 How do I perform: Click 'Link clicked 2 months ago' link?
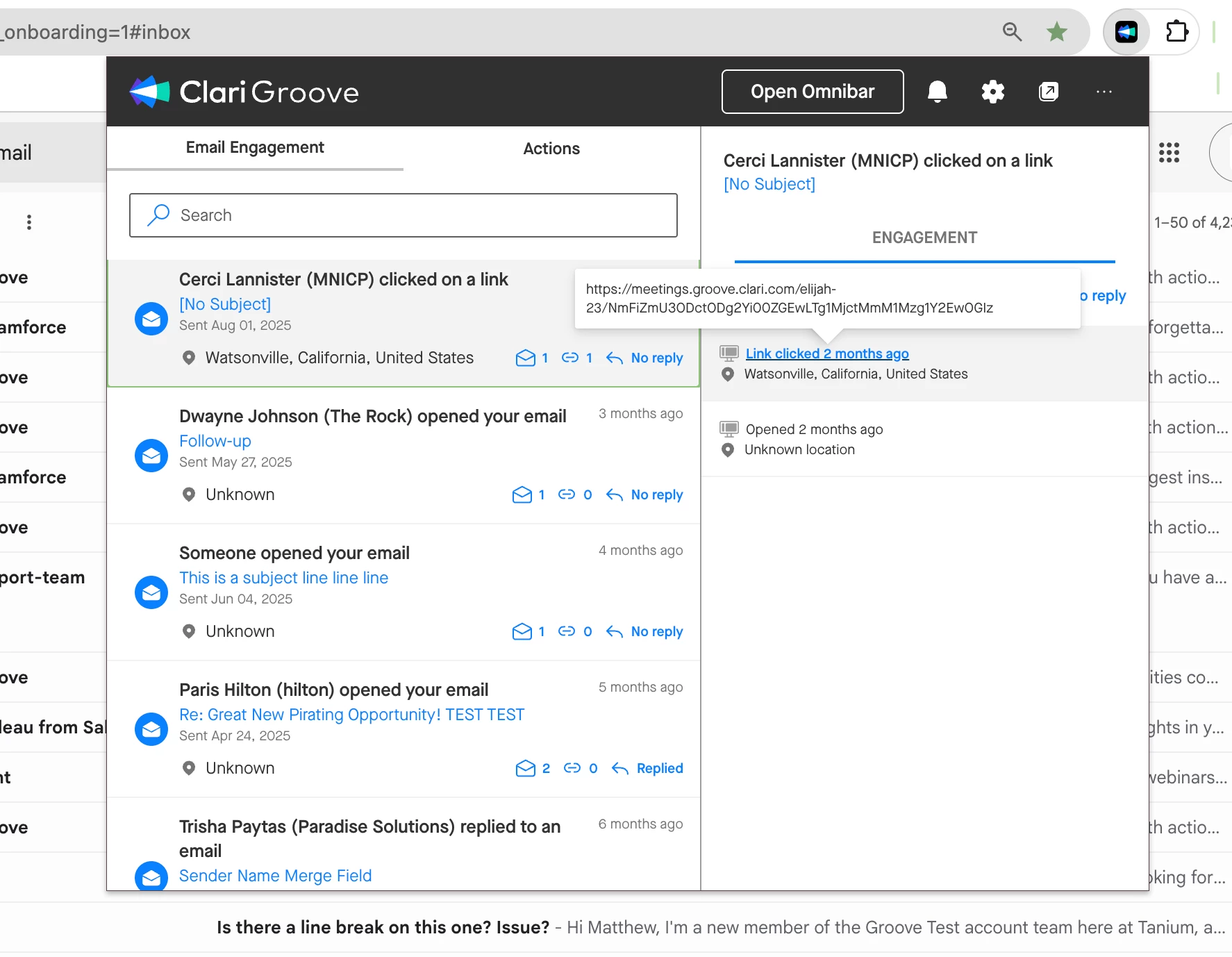827,353
